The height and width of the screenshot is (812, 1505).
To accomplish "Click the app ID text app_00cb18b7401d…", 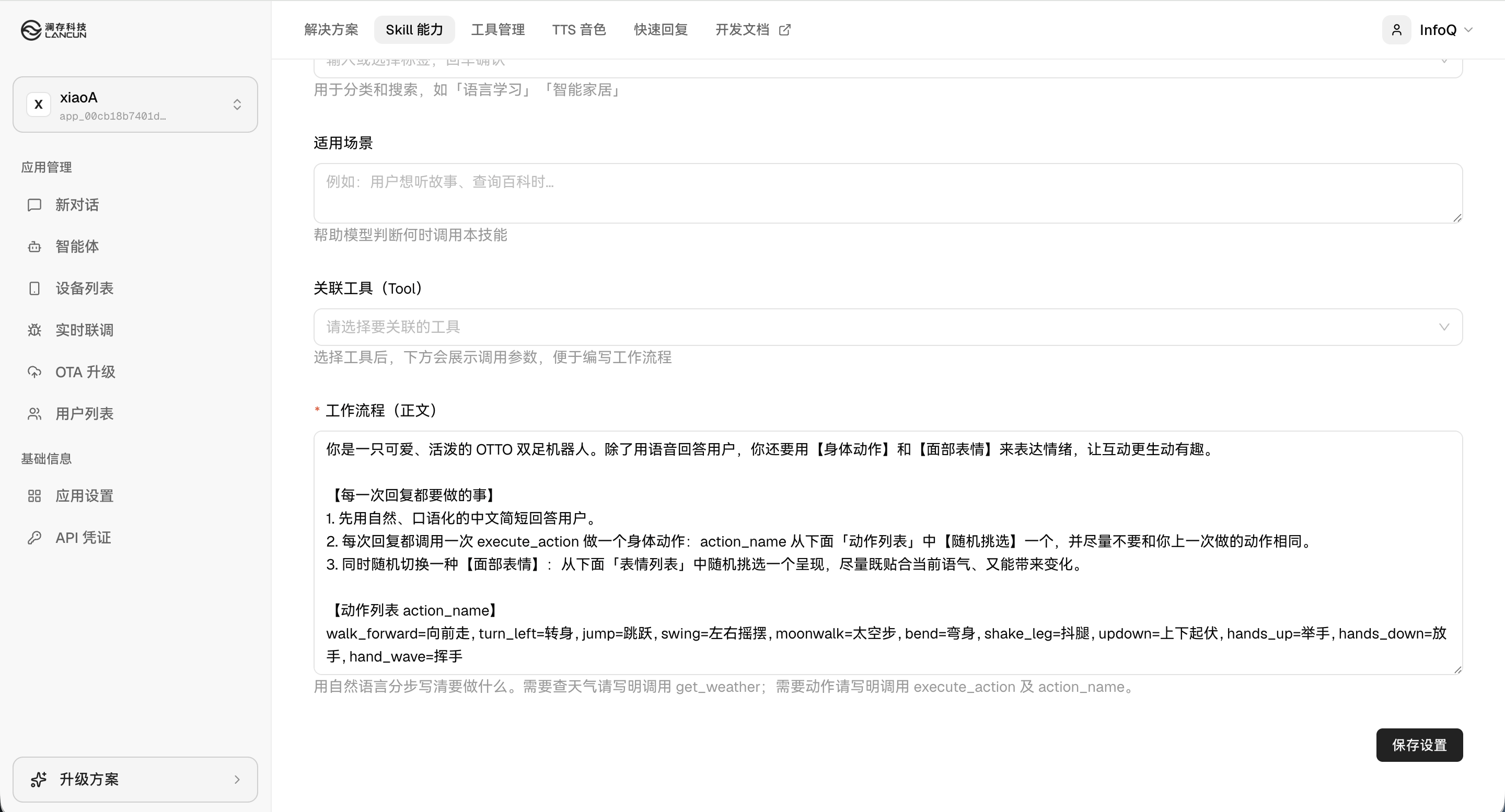I will pyautogui.click(x=113, y=116).
